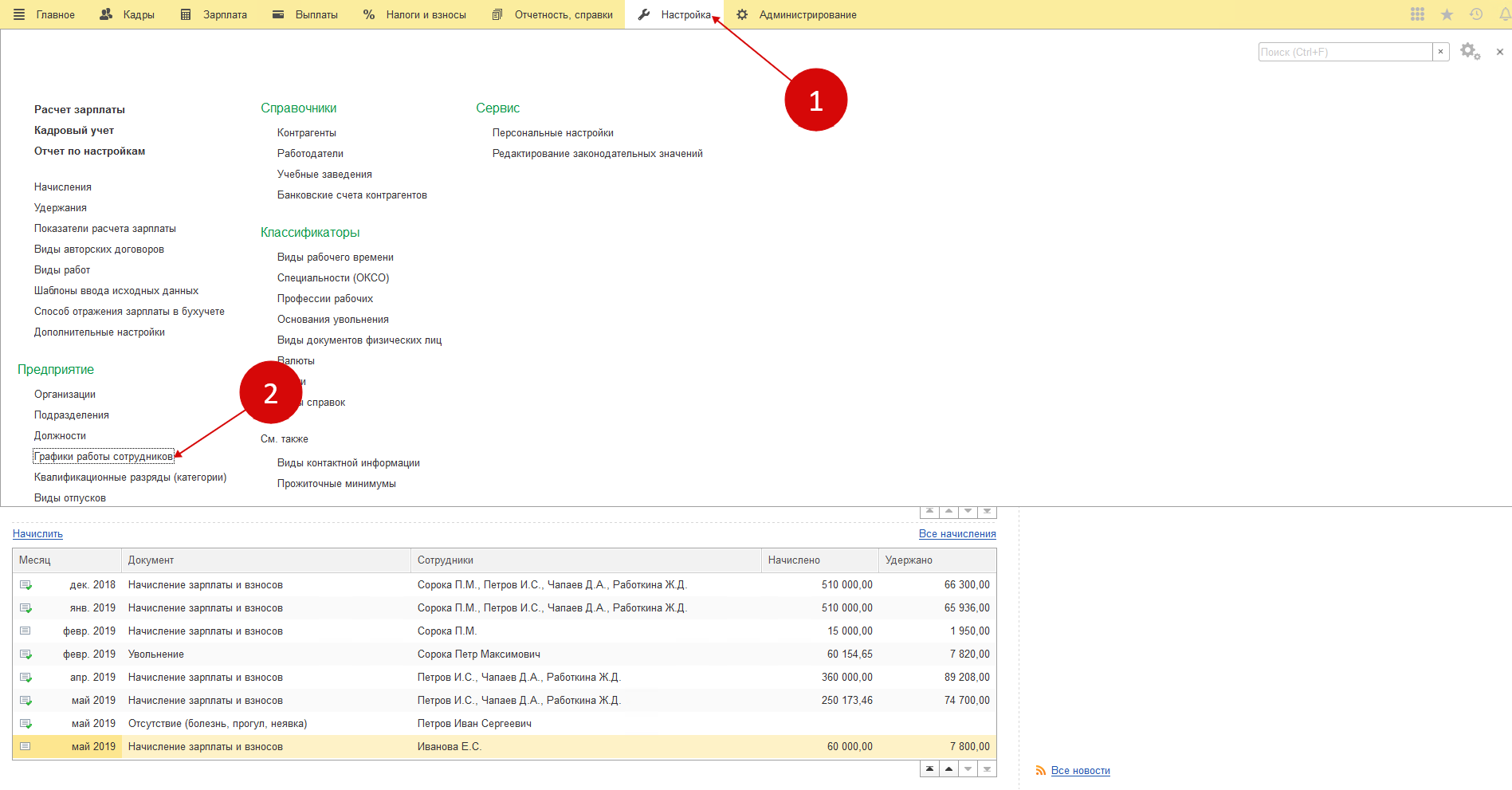Image resolution: width=1512 pixels, height=790 pixels.
Task: Open Начисления list
Action: [x=63, y=187]
